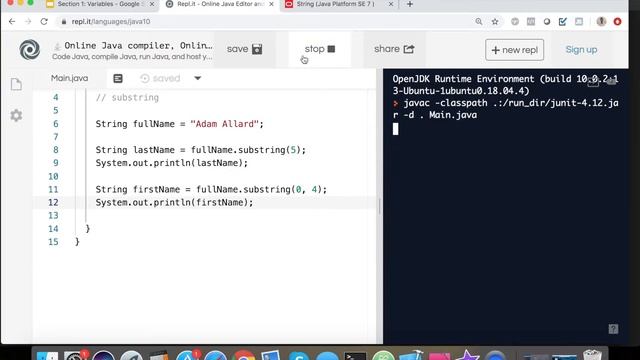The width and height of the screenshot is (640, 360).
Task: Click System.out.println(firstName) line
Action: (174, 202)
